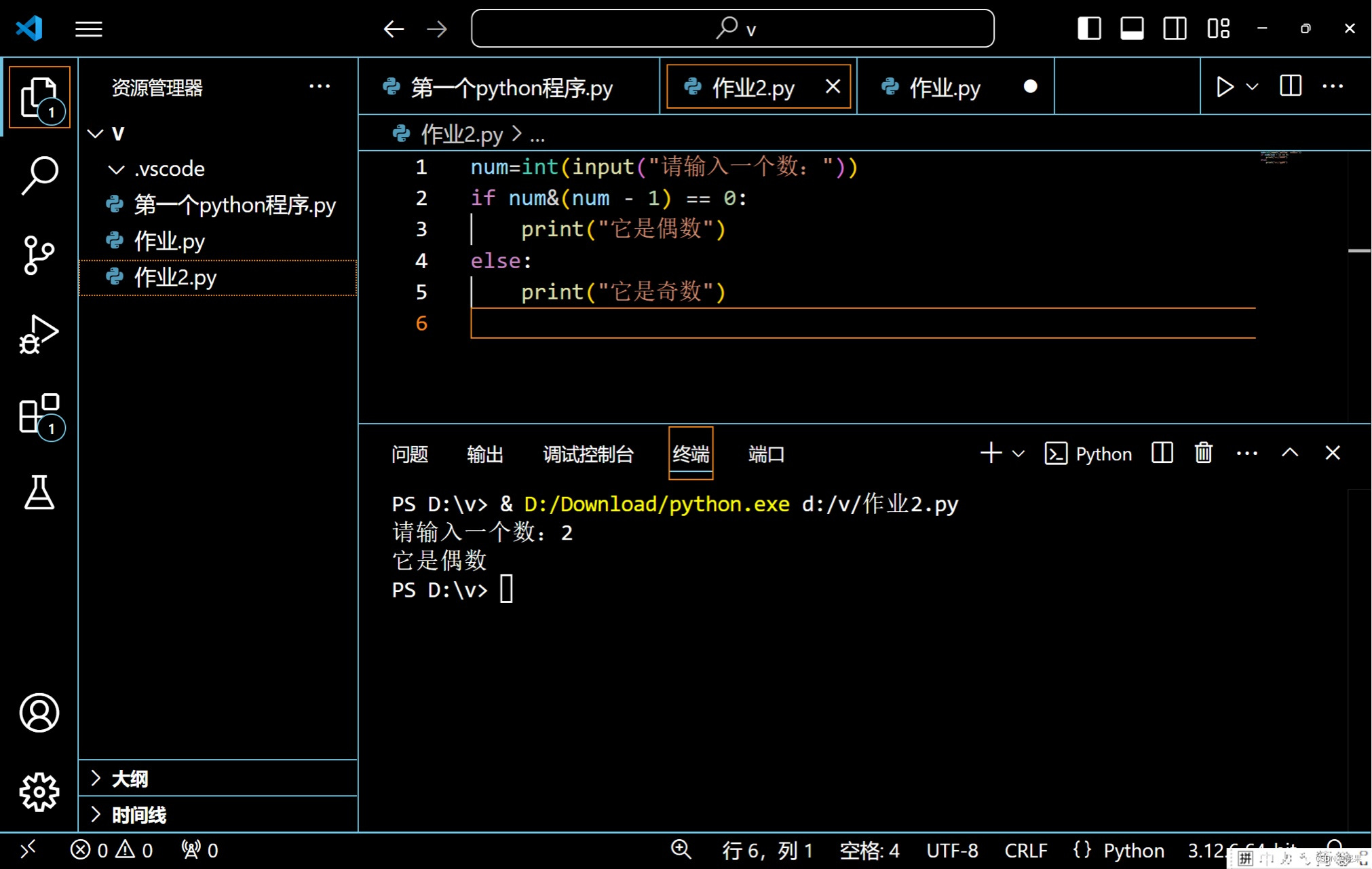Open the 问题 problems panel tab
The height and width of the screenshot is (869, 1372).
pyautogui.click(x=410, y=454)
